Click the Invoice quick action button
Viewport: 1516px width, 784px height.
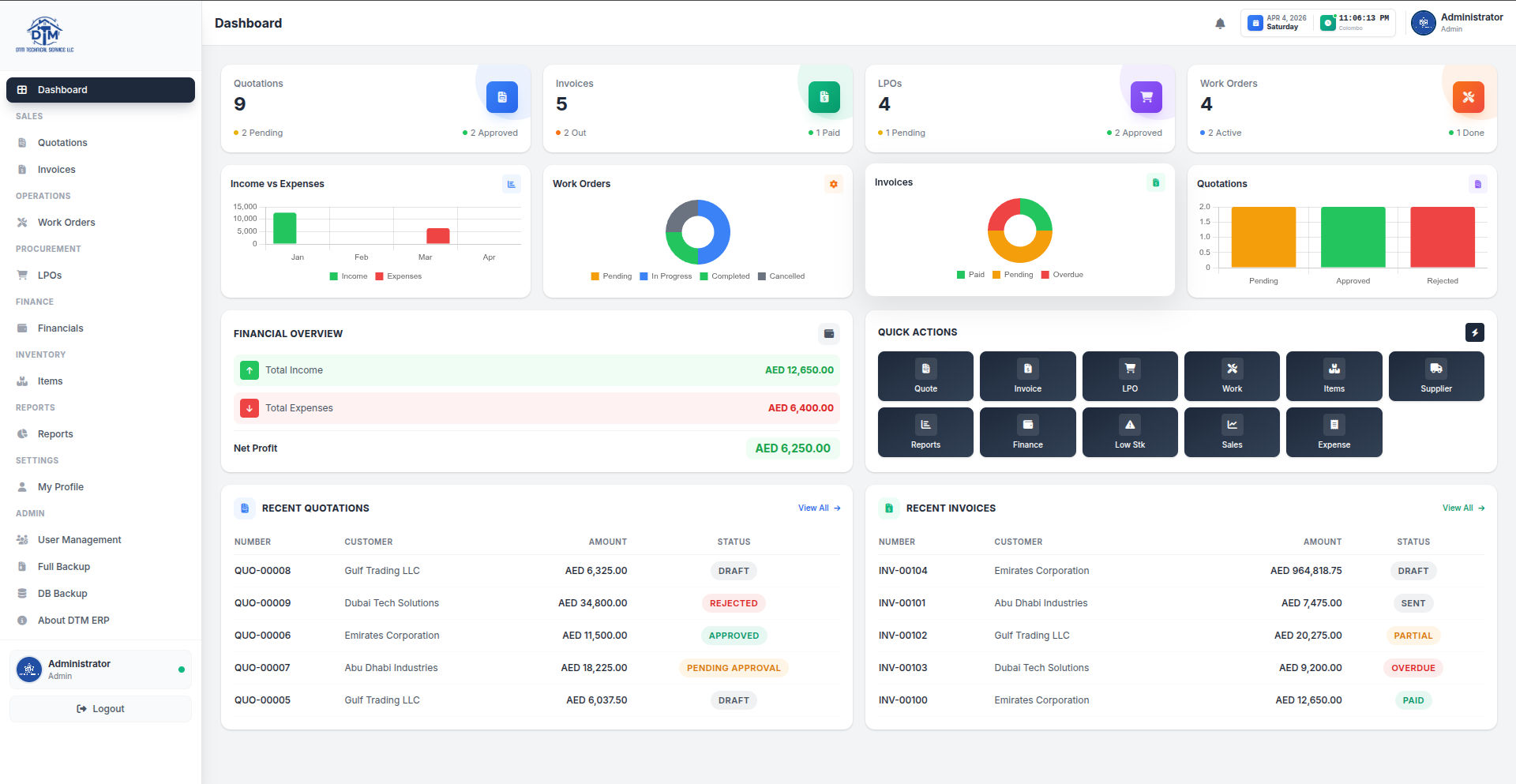pyautogui.click(x=1027, y=377)
